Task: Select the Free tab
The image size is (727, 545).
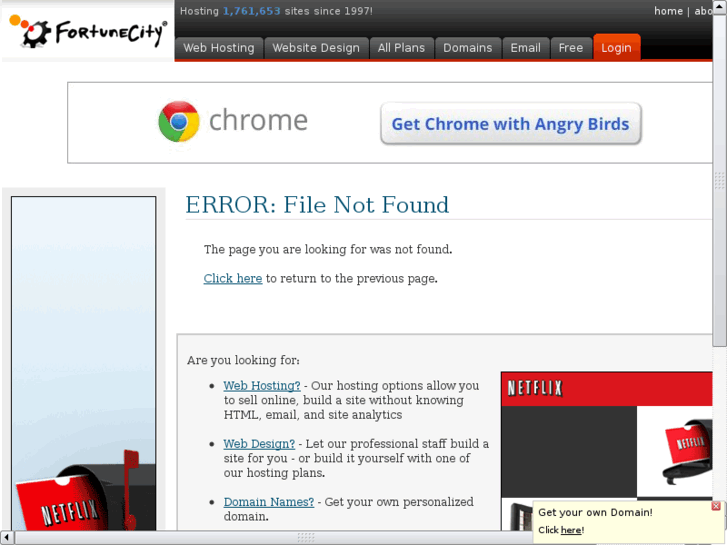Action: click(x=571, y=48)
